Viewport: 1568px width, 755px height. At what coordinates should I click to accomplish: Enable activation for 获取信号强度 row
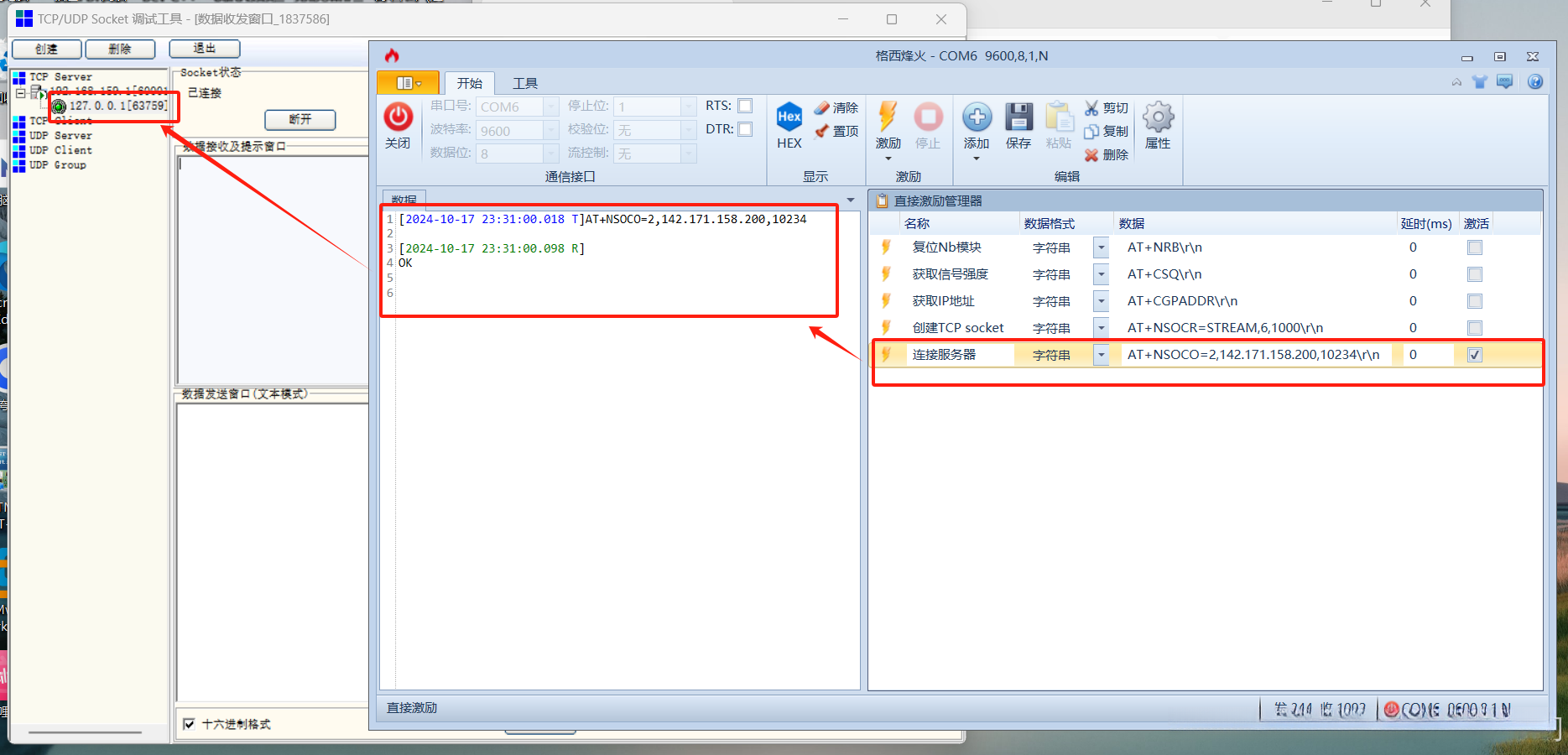pyautogui.click(x=1475, y=274)
